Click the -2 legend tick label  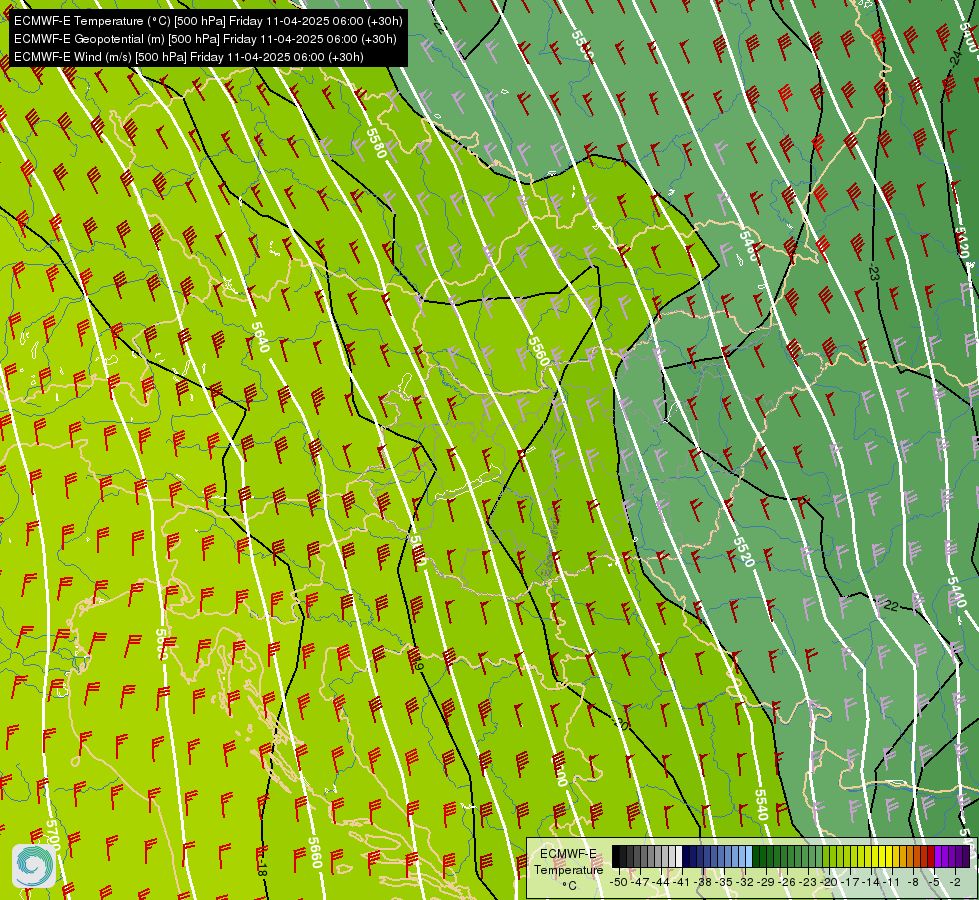955,882
